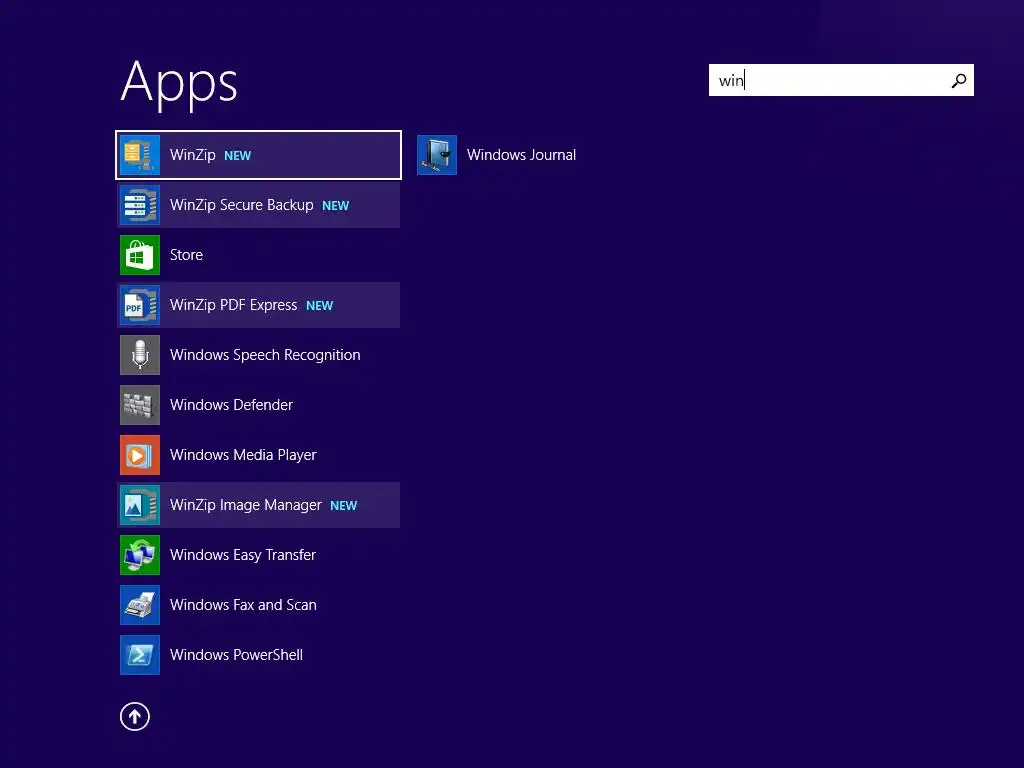This screenshot has height=768, width=1024.
Task: Click the NEW badge beside WinZip
Action: pyautogui.click(x=238, y=155)
